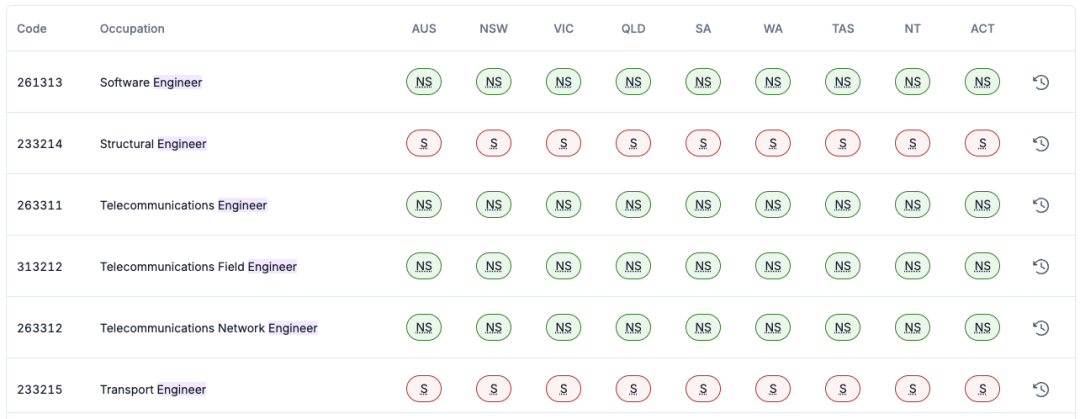Click Software Engineer occupation name
Viewport: 1080px width, 419px height.
pyautogui.click(x=151, y=82)
